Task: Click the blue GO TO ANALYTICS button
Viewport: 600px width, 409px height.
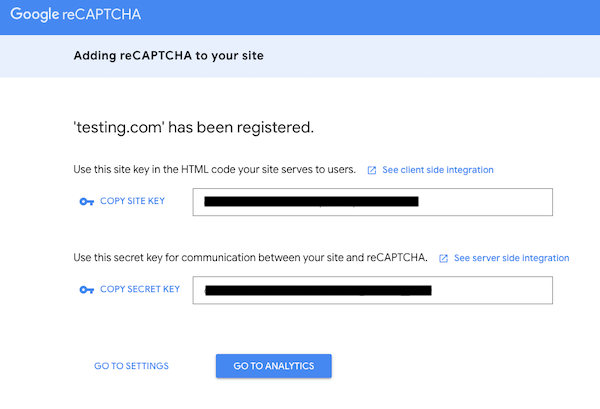Action: pyautogui.click(x=273, y=366)
